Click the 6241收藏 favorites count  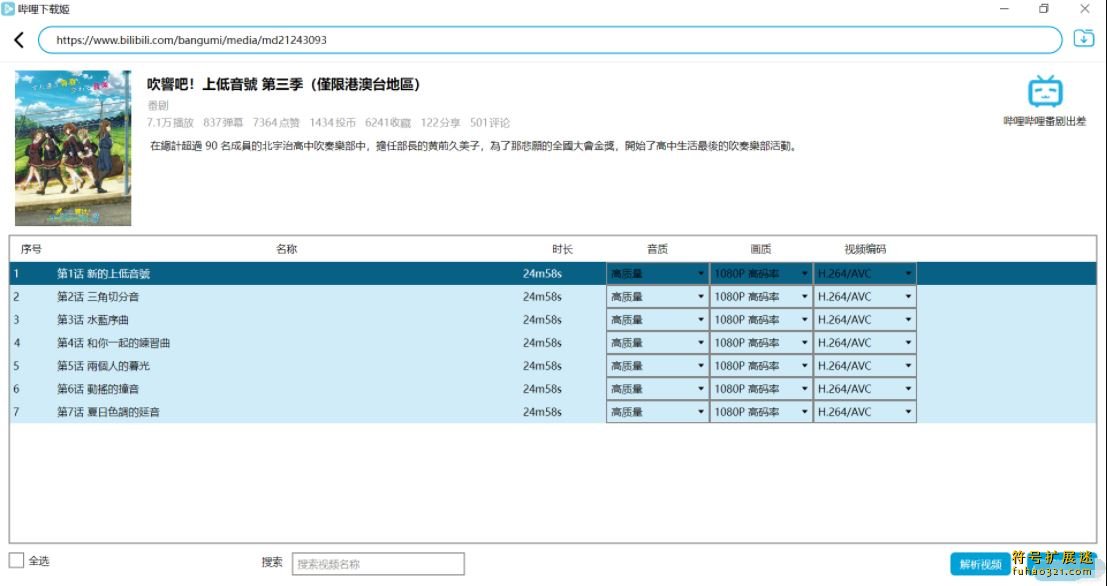[x=388, y=123]
